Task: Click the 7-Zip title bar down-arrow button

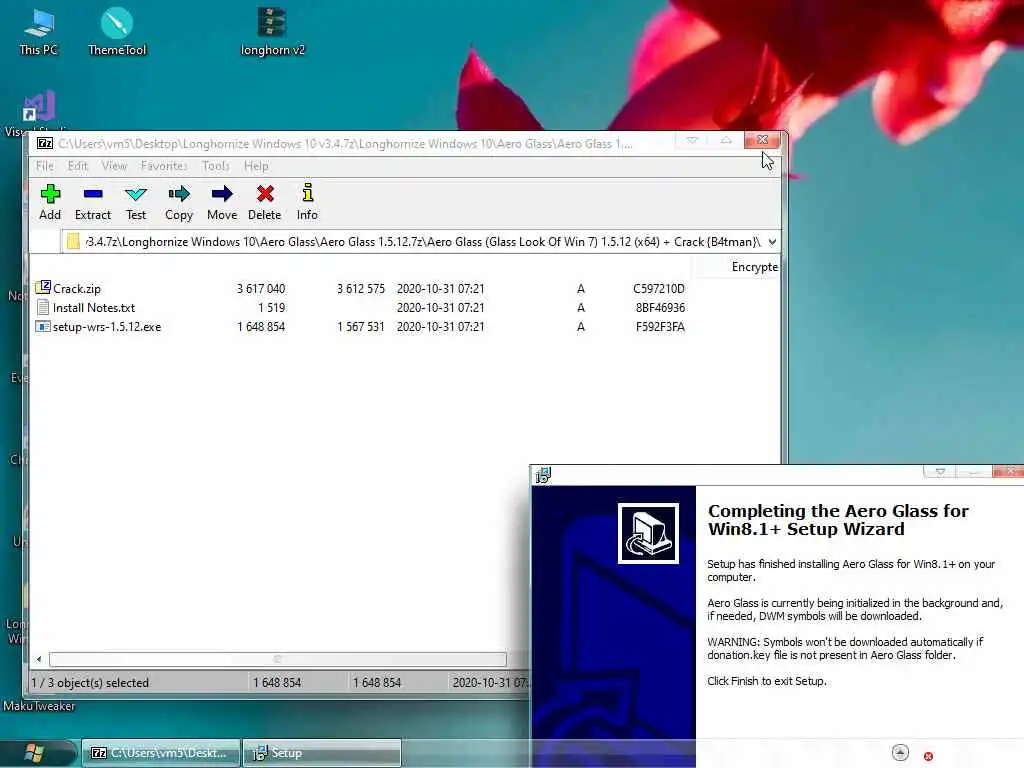Action: [692, 140]
